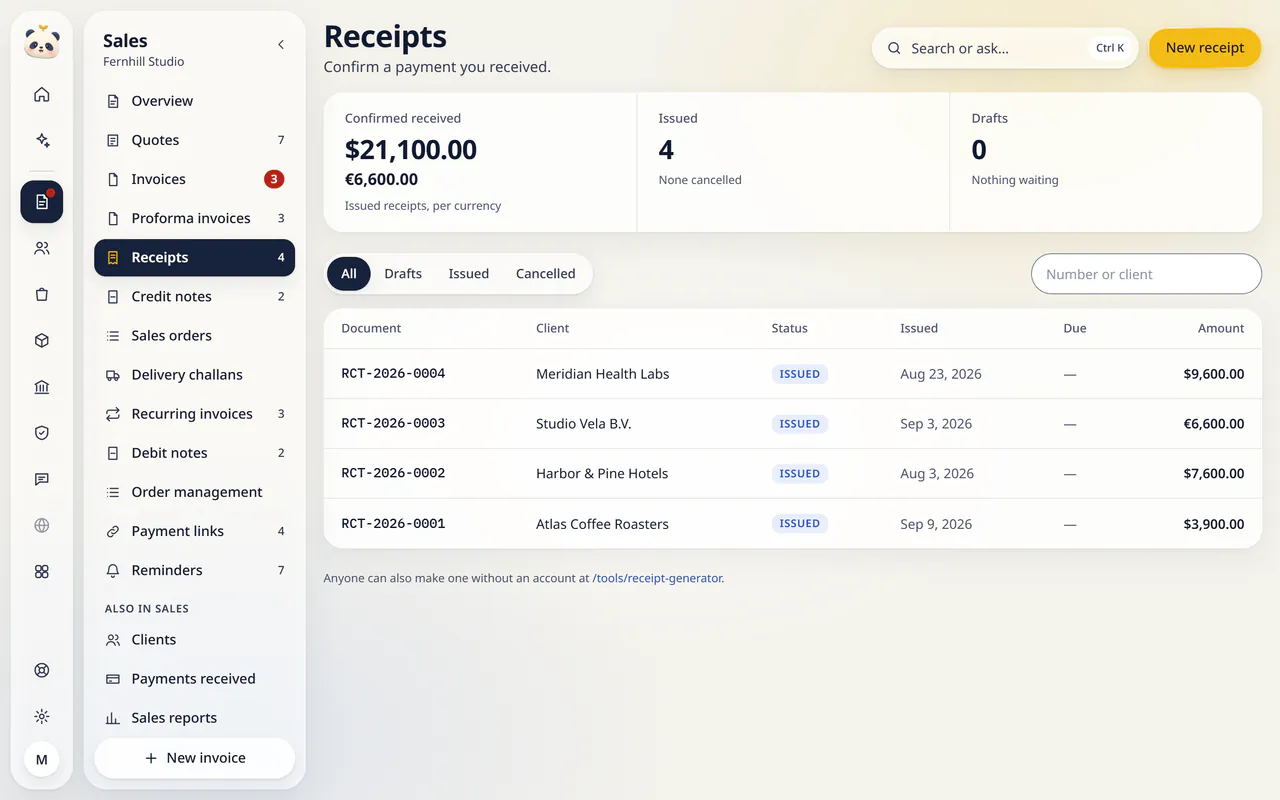
Task: Open the bank building icon in rail
Action: (x=42, y=387)
